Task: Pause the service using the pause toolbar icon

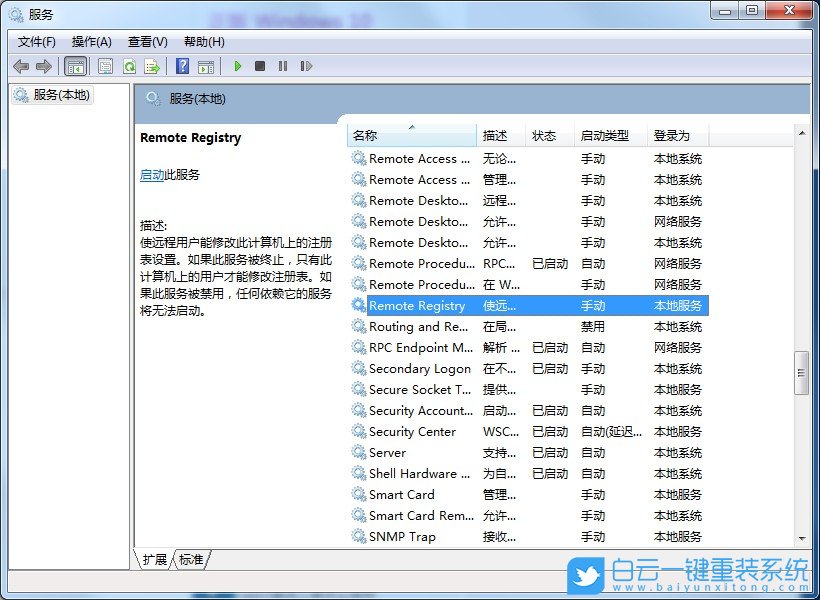Action: click(284, 66)
